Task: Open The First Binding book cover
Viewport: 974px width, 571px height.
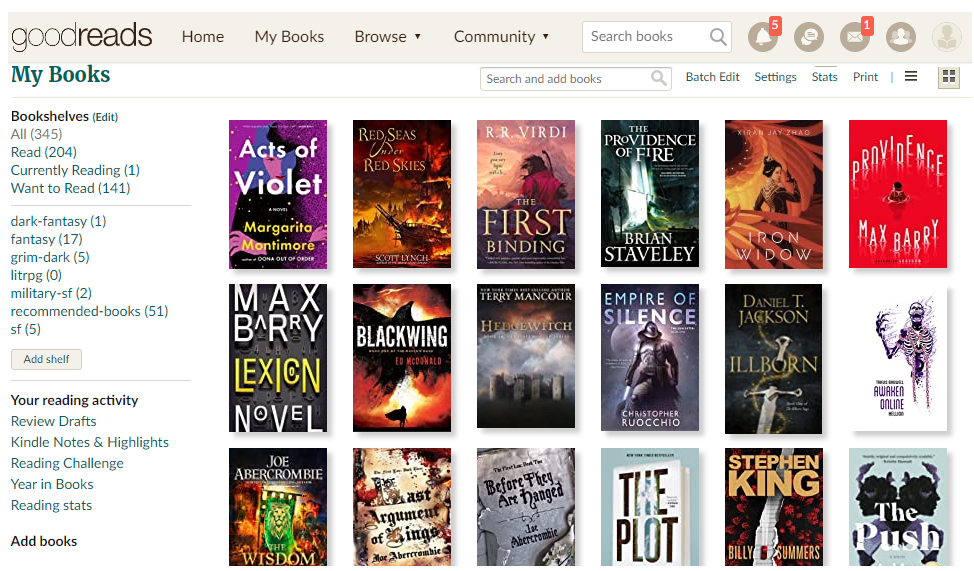Action: 526,194
